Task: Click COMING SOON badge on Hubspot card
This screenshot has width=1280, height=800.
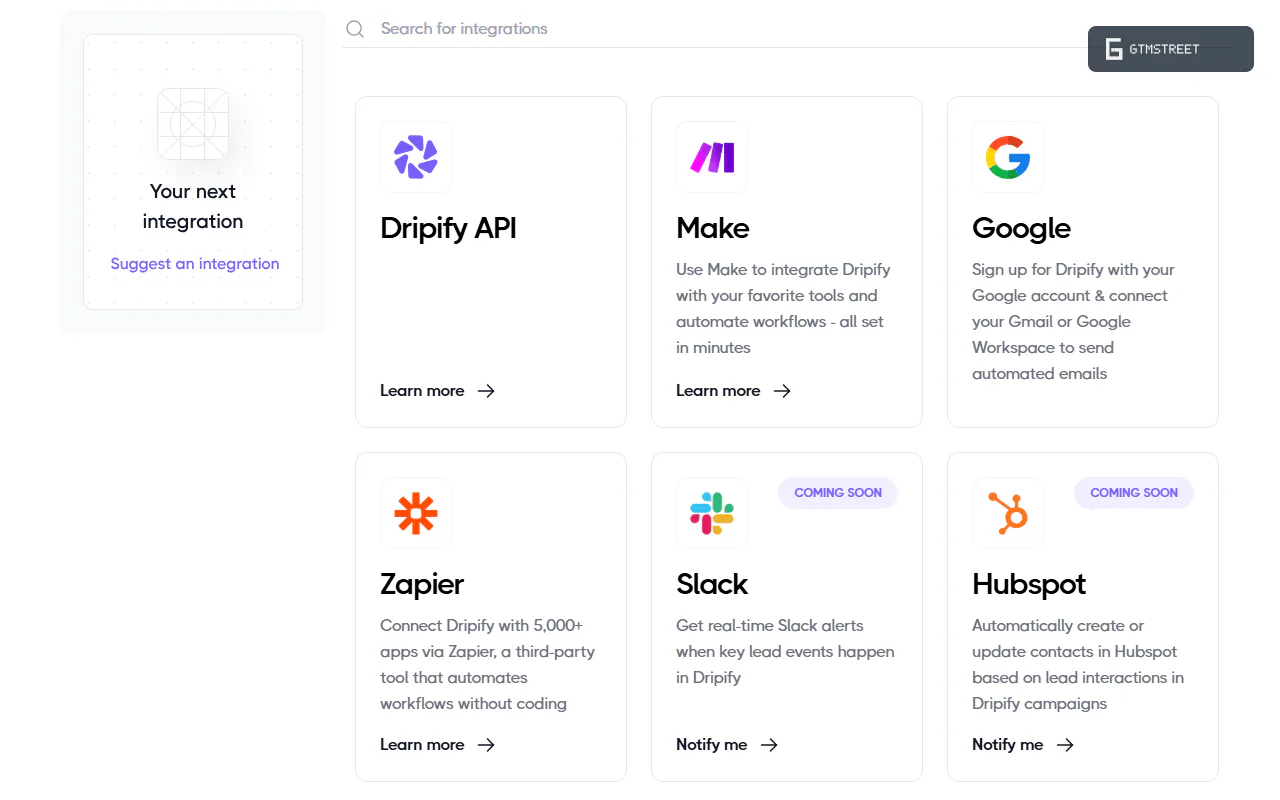Action: 1134,493
